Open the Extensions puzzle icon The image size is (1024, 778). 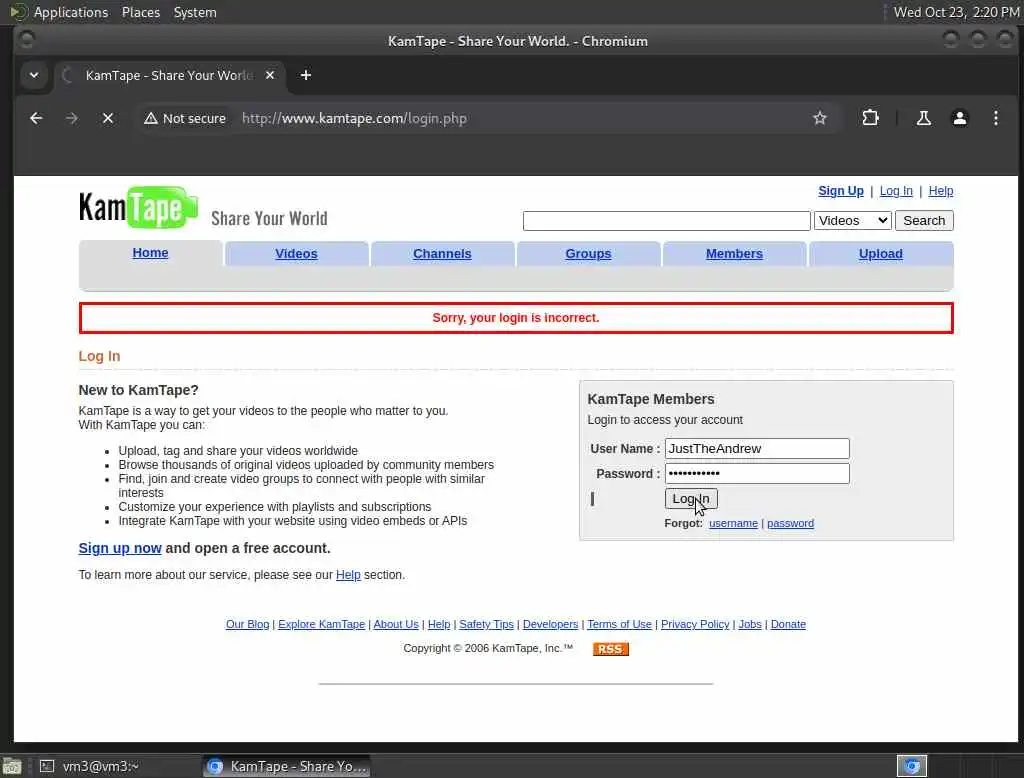pyautogui.click(x=870, y=118)
